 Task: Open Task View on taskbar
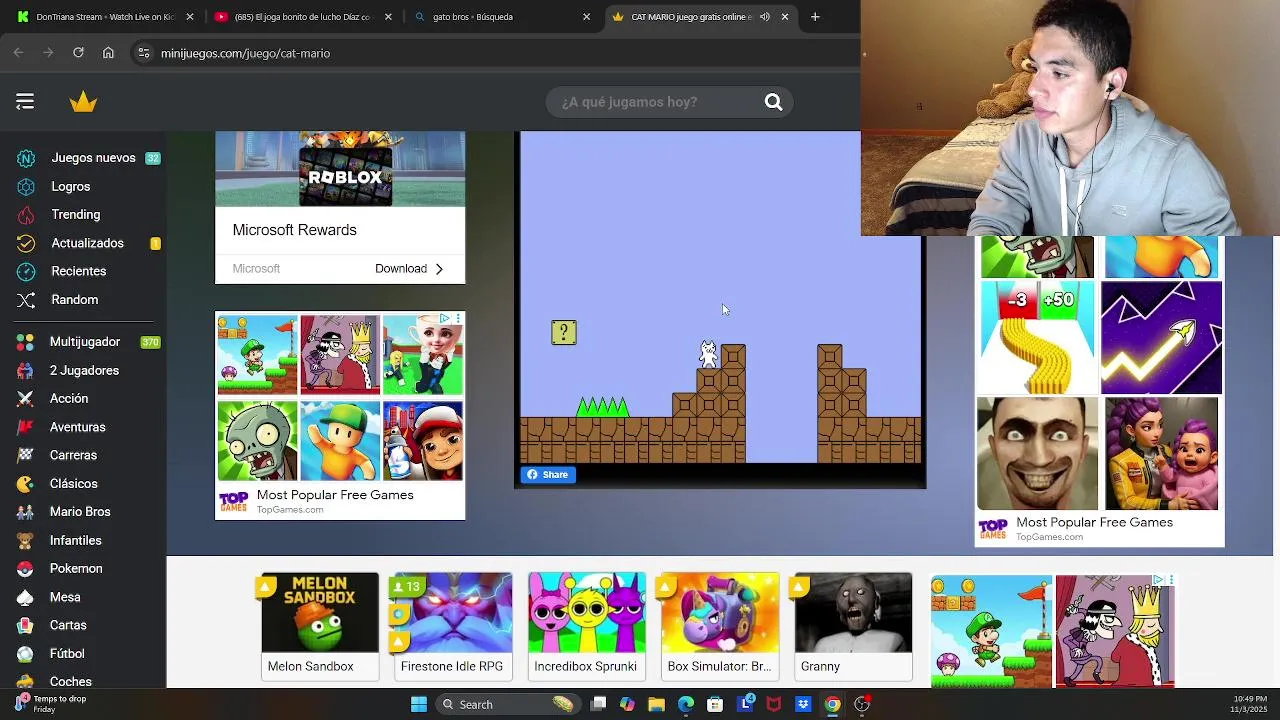click(x=598, y=704)
